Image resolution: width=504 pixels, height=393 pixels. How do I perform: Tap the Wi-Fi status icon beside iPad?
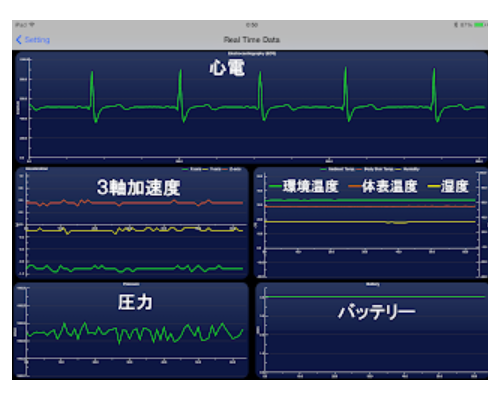click(x=32, y=25)
